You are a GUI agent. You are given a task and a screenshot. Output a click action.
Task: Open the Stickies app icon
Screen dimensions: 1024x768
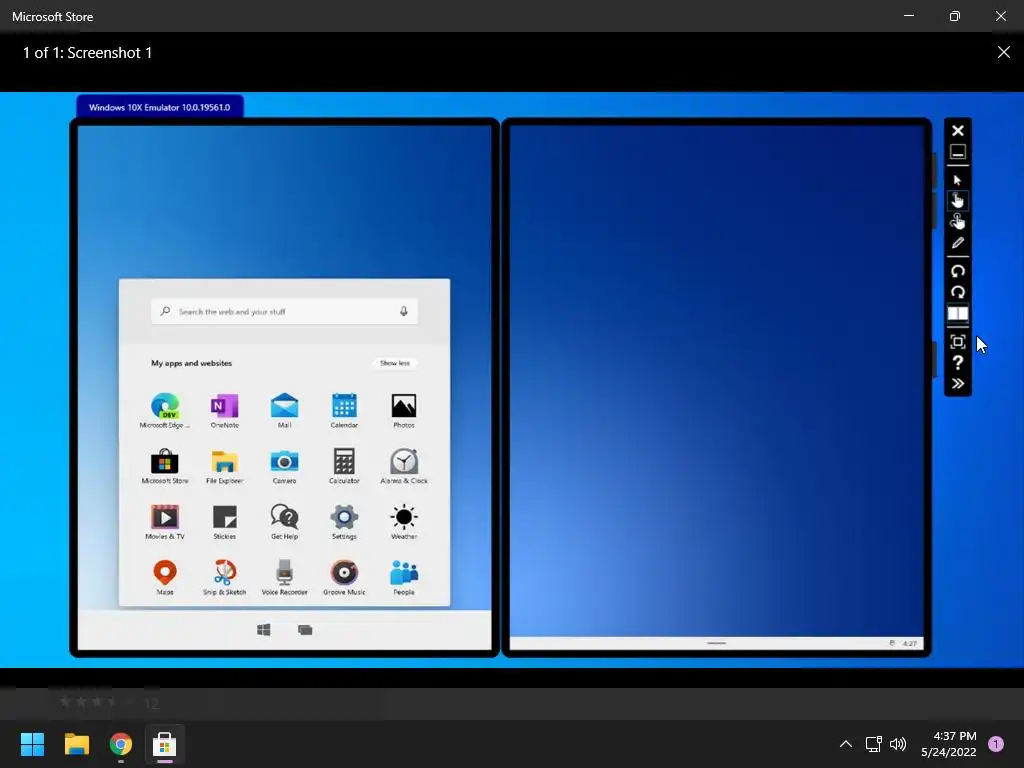pos(225,517)
